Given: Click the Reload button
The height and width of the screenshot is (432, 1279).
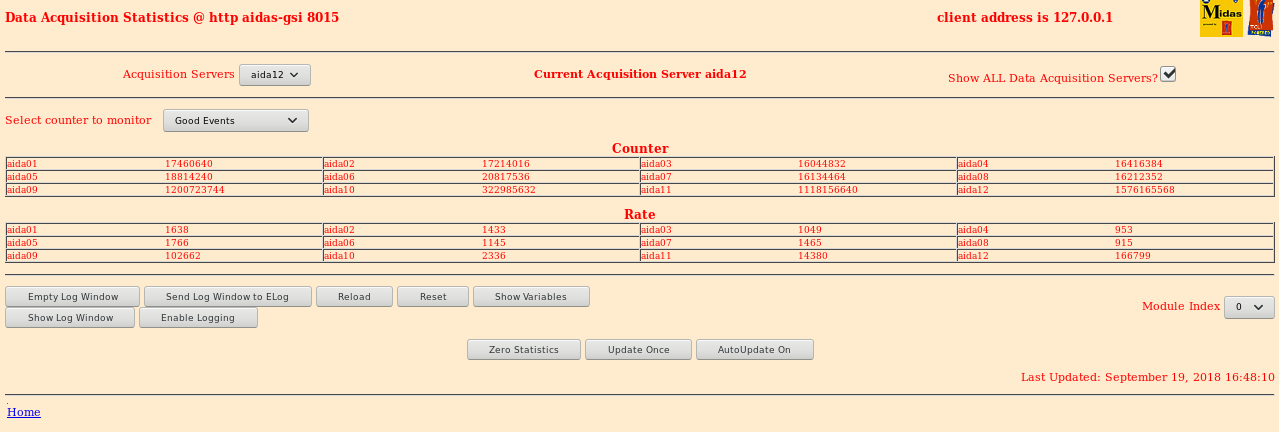Looking at the screenshot, I should click(354, 297).
